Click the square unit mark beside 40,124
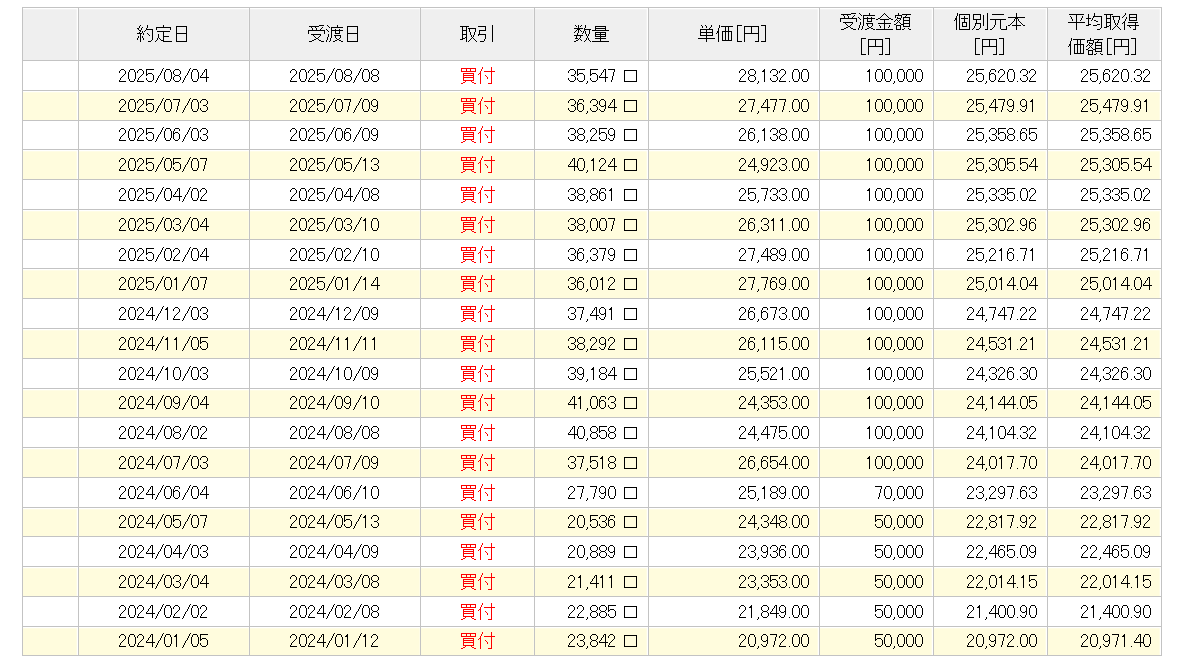 click(631, 165)
